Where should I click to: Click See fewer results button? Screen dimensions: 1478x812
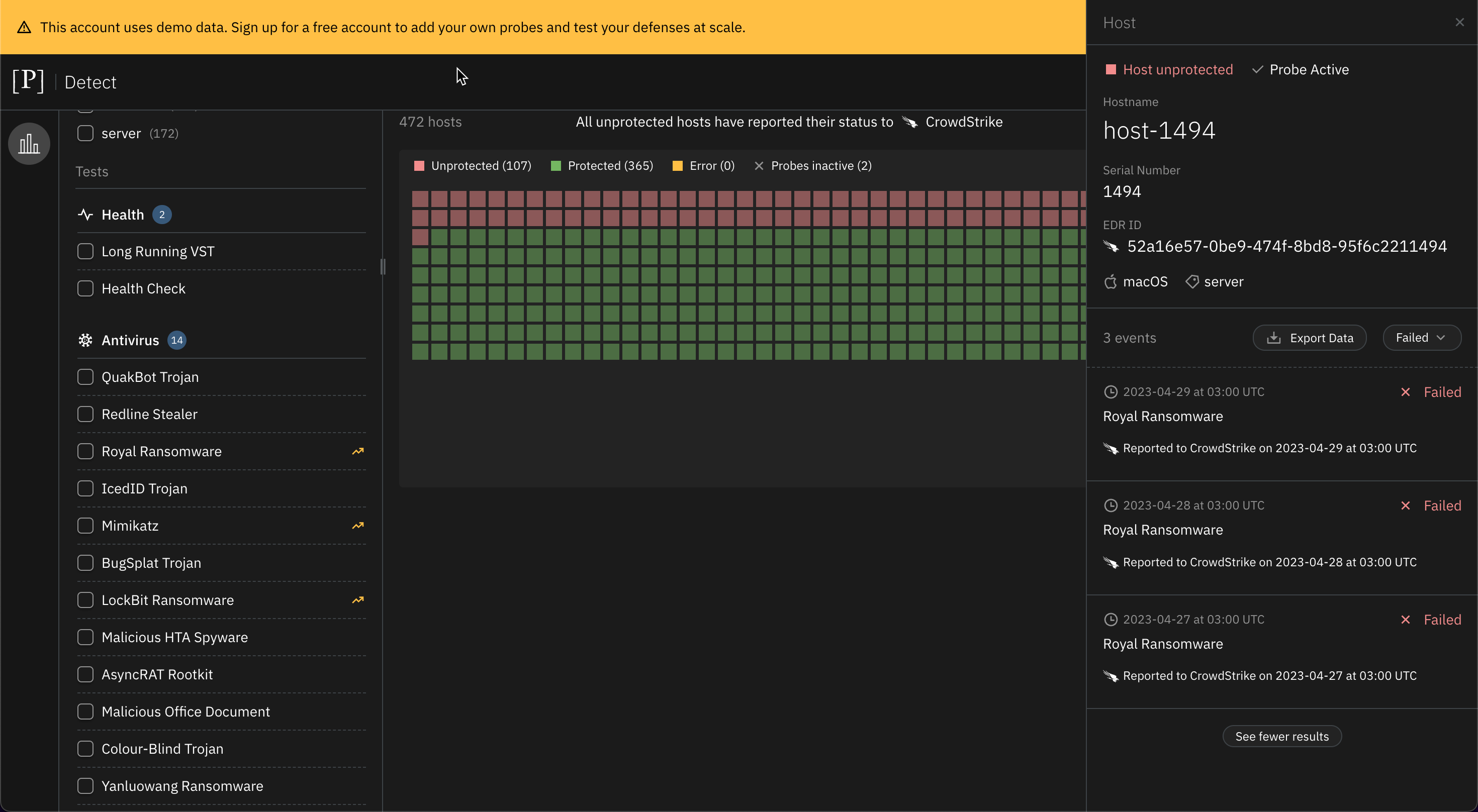1281,736
